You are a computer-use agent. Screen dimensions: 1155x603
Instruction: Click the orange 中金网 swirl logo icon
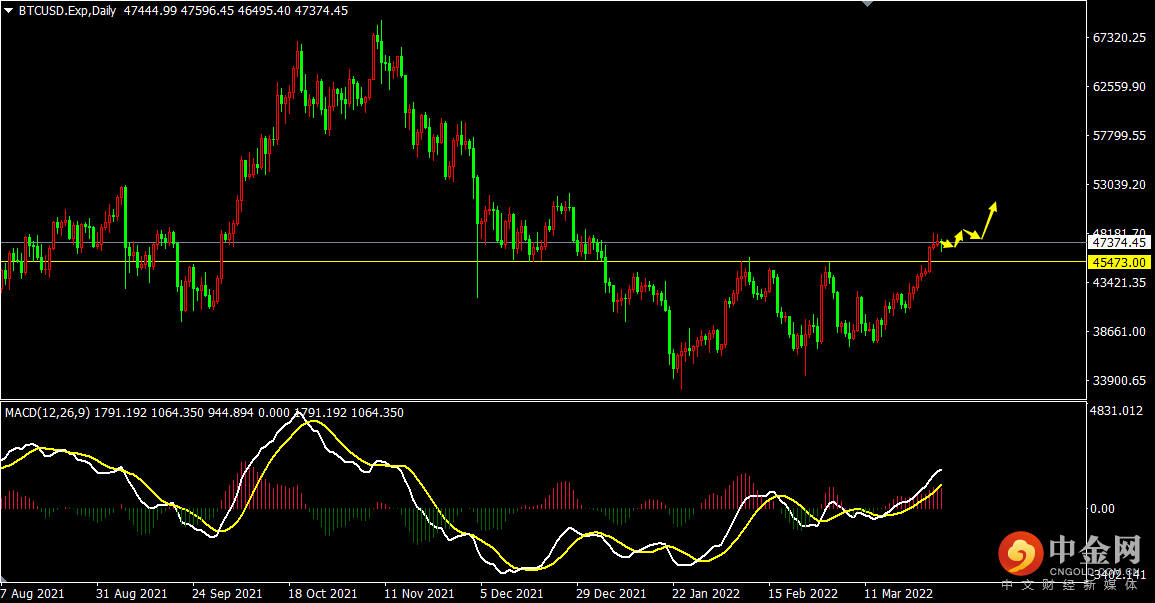click(1020, 553)
